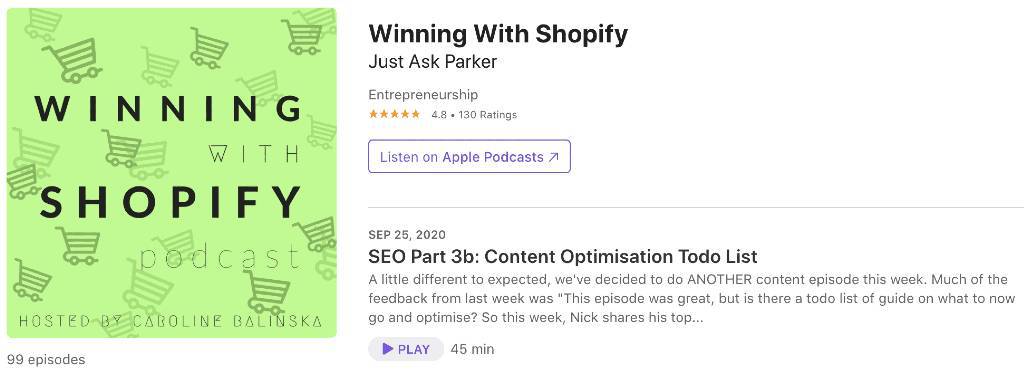The width and height of the screenshot is (1024, 373).
Task: Click the shopping cart icon above SHOPIFY's letter O
Action: (121, 147)
